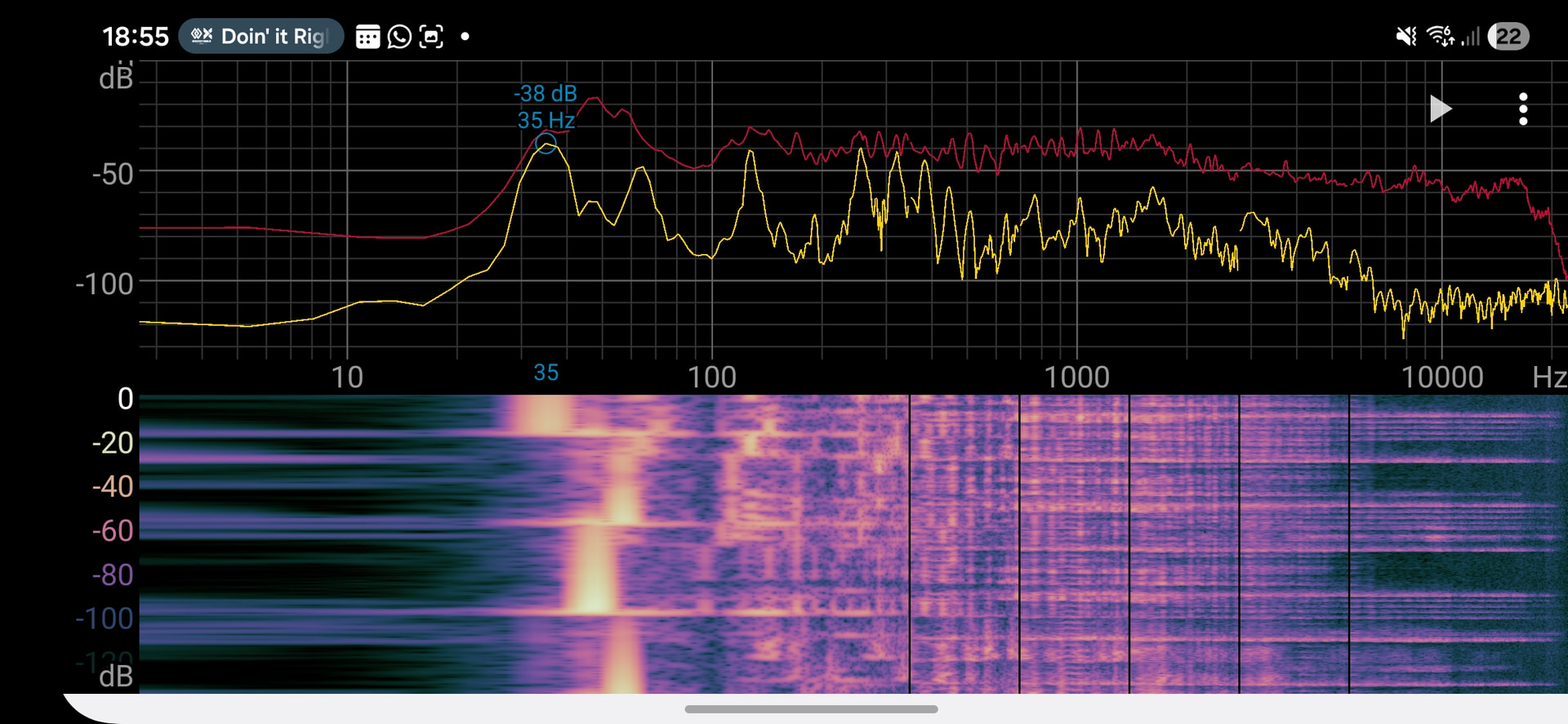1568x724 pixels.
Task: Tap the 1000 Hz frequency axis label
Action: click(x=1076, y=377)
